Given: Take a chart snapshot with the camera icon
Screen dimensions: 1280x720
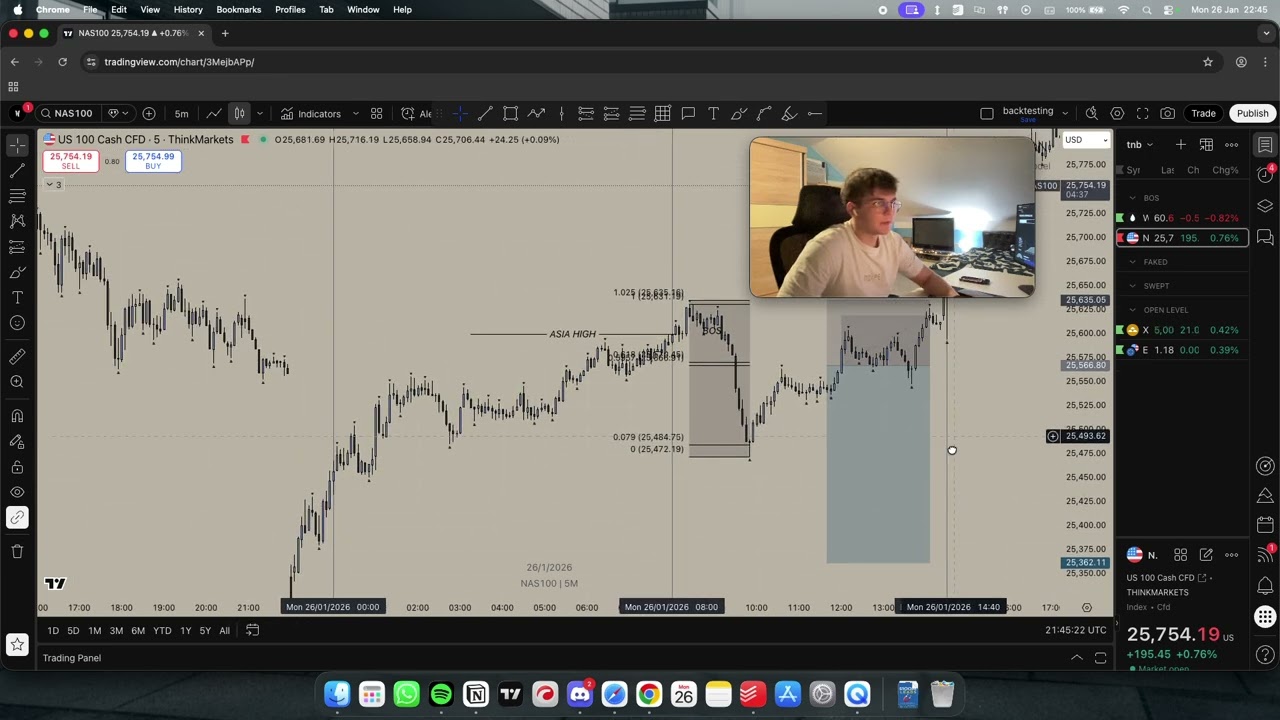Looking at the screenshot, I should 1167,113.
